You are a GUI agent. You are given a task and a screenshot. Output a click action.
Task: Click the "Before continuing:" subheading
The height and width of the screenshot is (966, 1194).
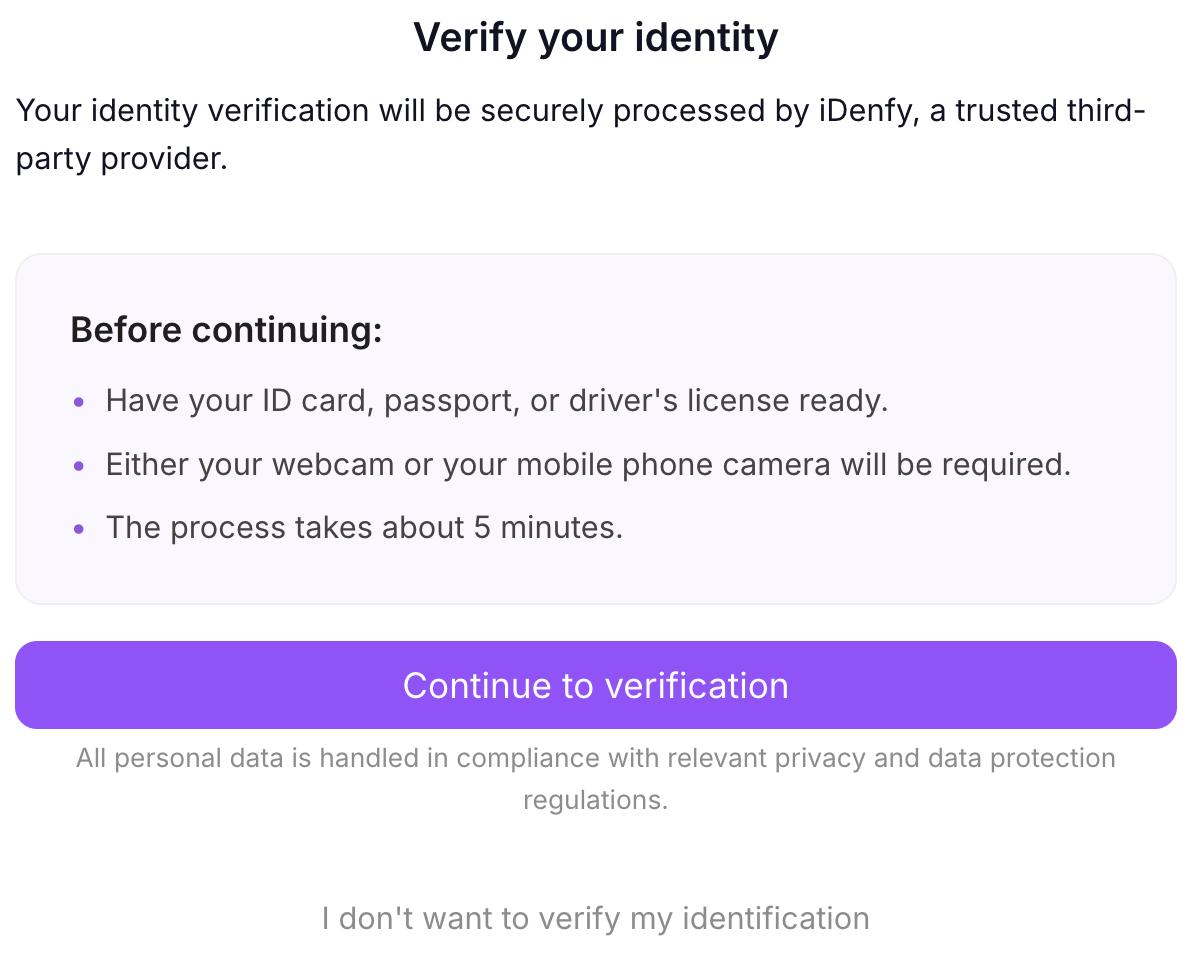226,330
